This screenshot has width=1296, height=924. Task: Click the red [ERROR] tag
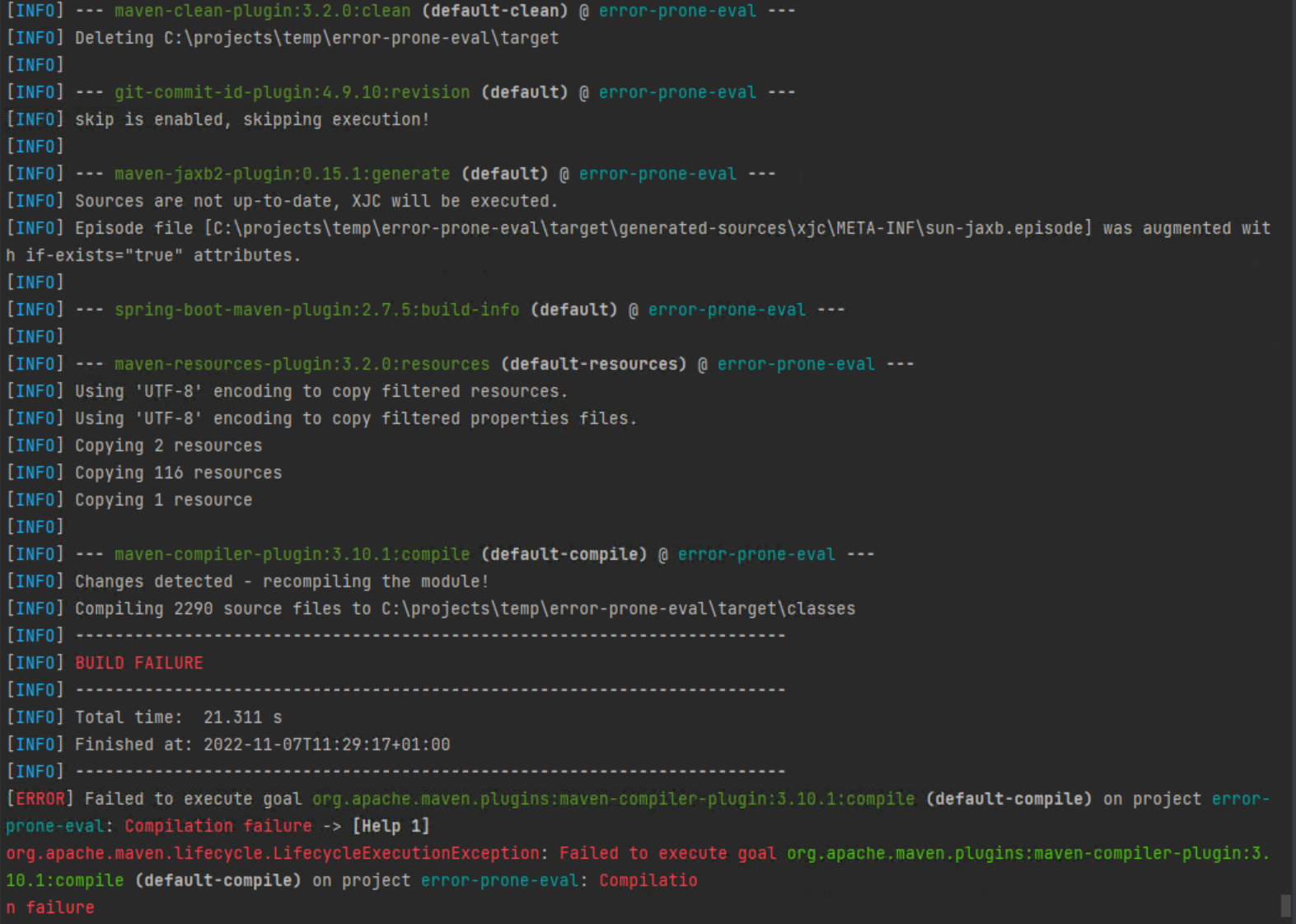click(40, 799)
